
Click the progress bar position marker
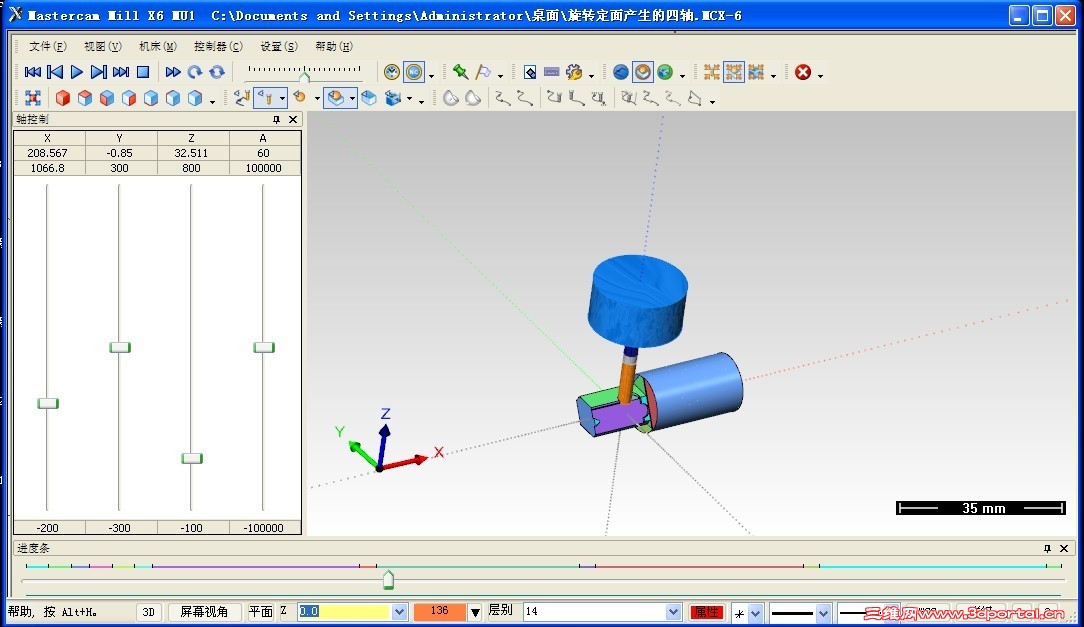(389, 579)
